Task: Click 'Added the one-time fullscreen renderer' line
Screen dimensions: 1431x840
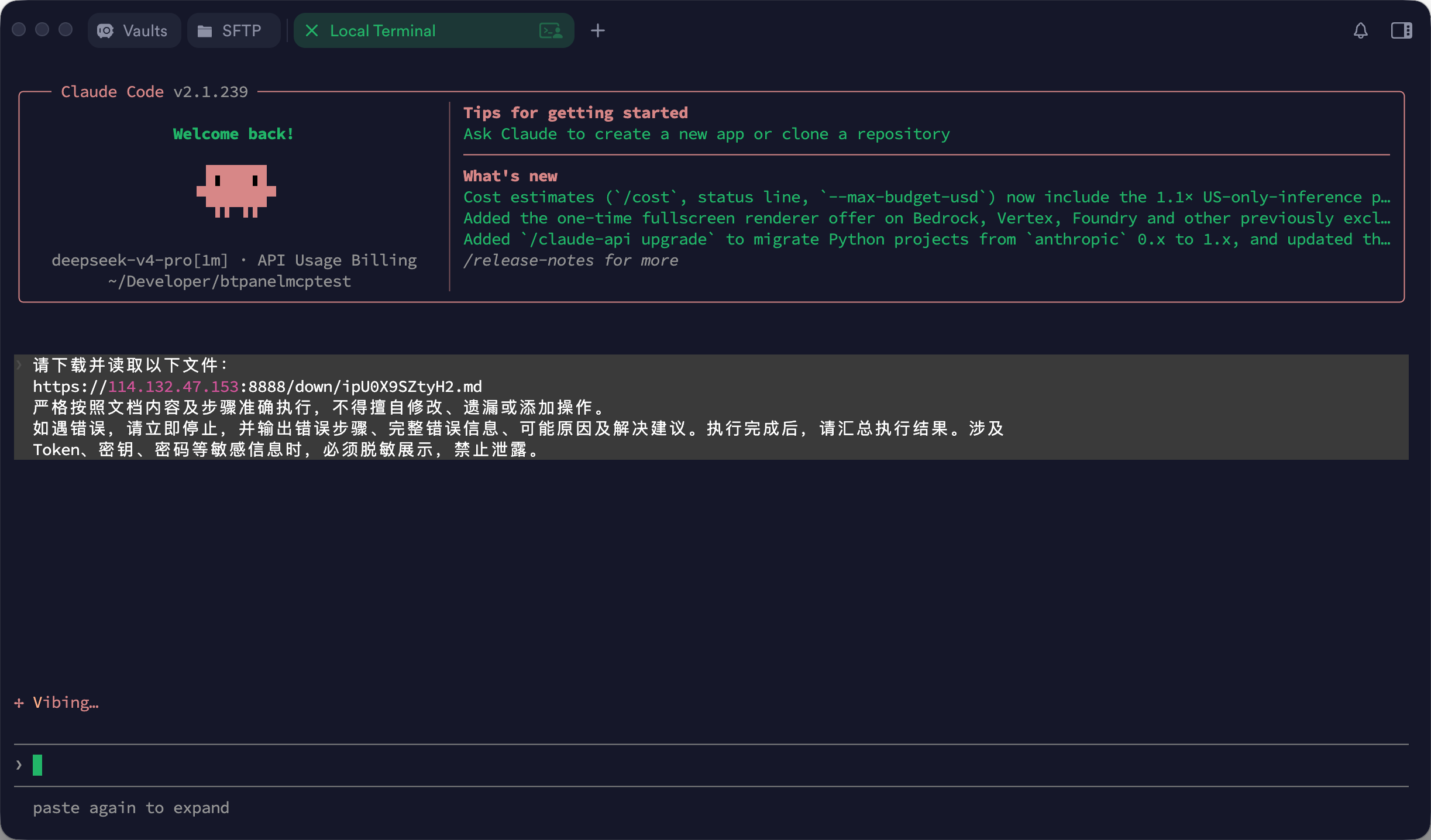Action: tap(927, 218)
